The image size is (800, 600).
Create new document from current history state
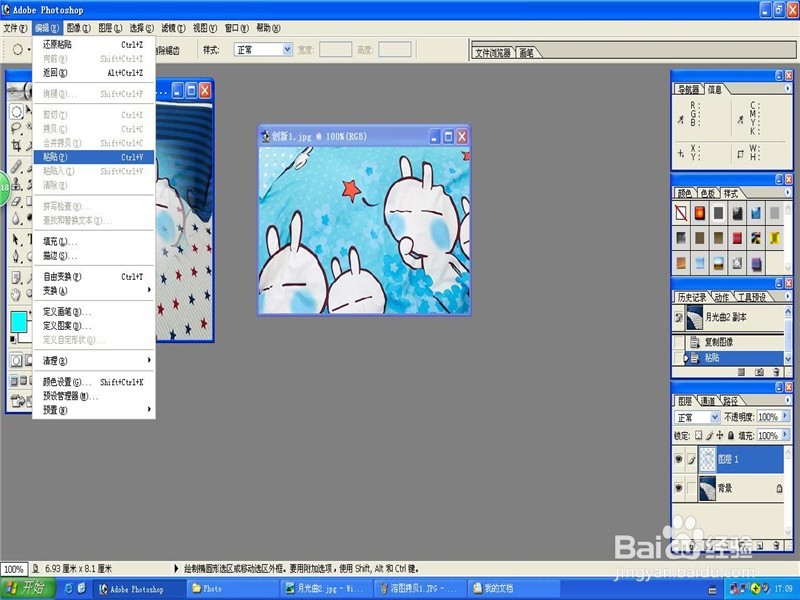(742, 372)
